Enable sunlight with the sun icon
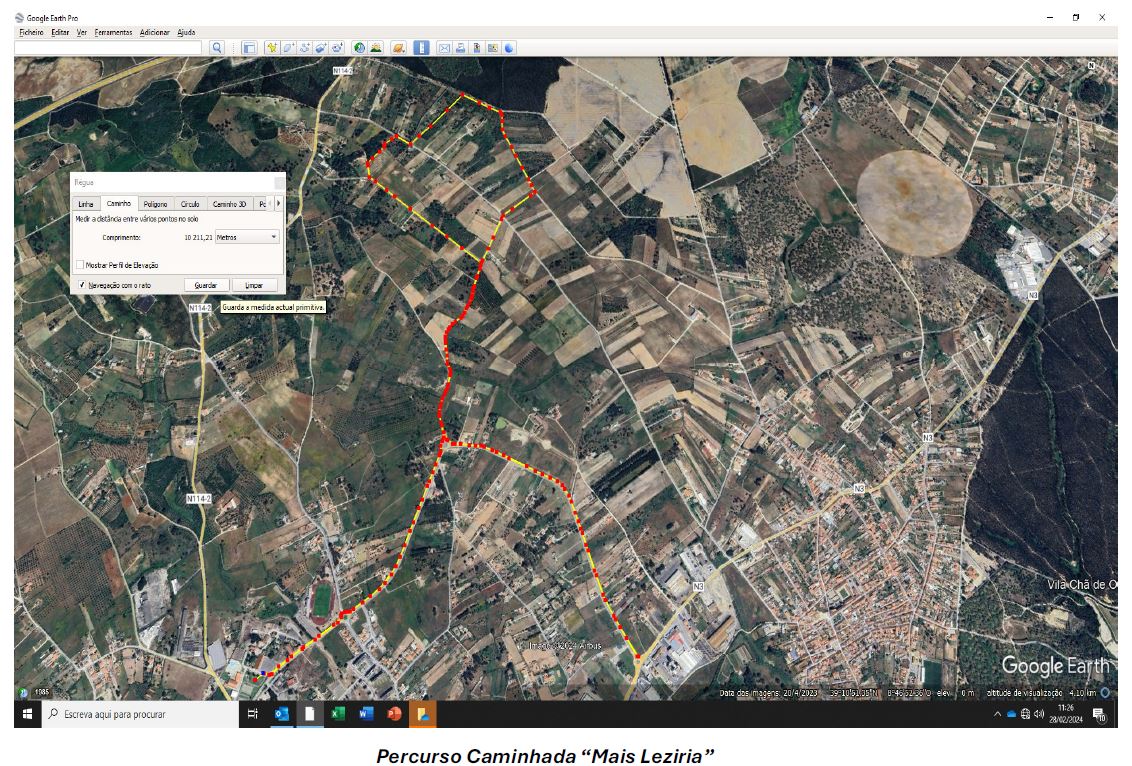 374,47
